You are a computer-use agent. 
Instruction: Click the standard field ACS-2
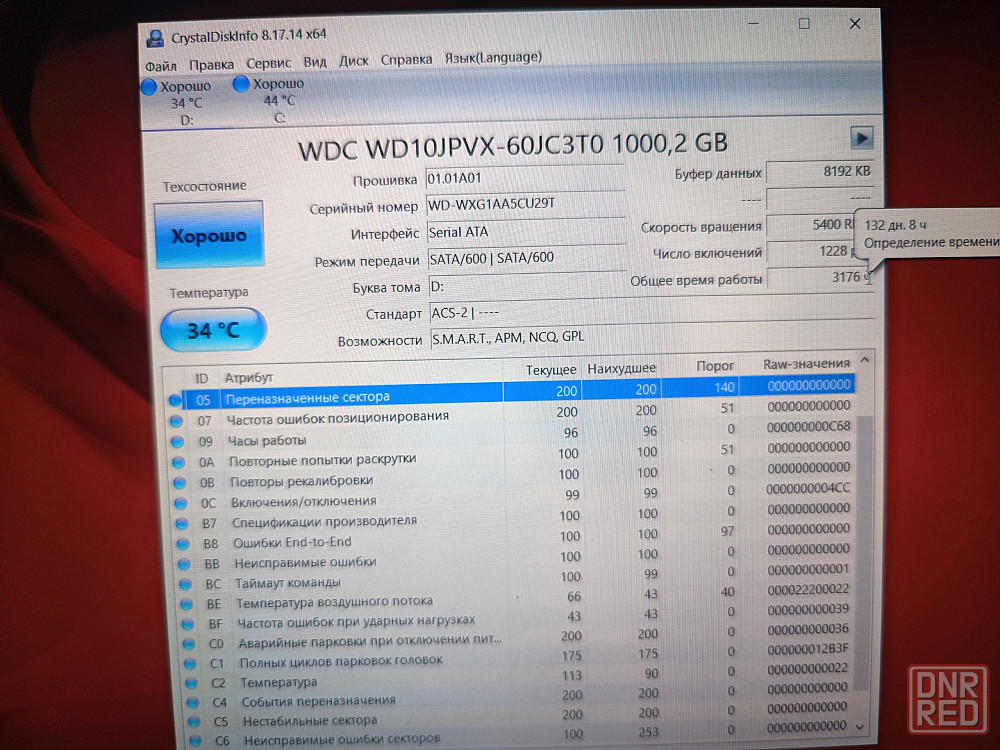652,312
